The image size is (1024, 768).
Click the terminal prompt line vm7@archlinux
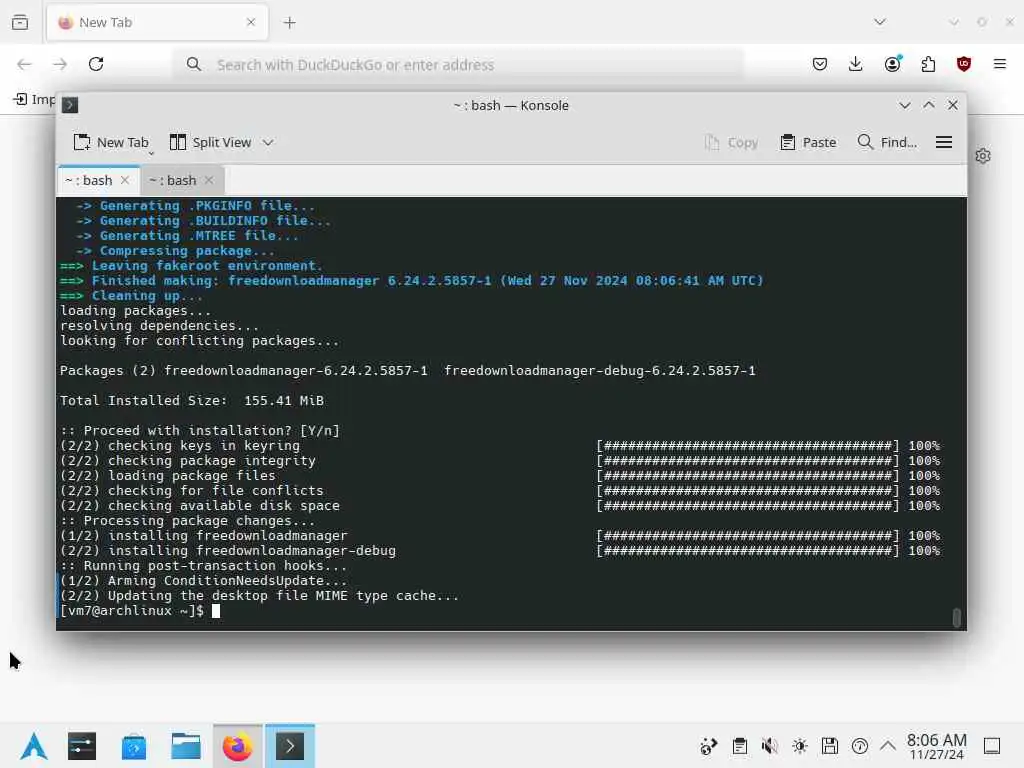(132, 611)
